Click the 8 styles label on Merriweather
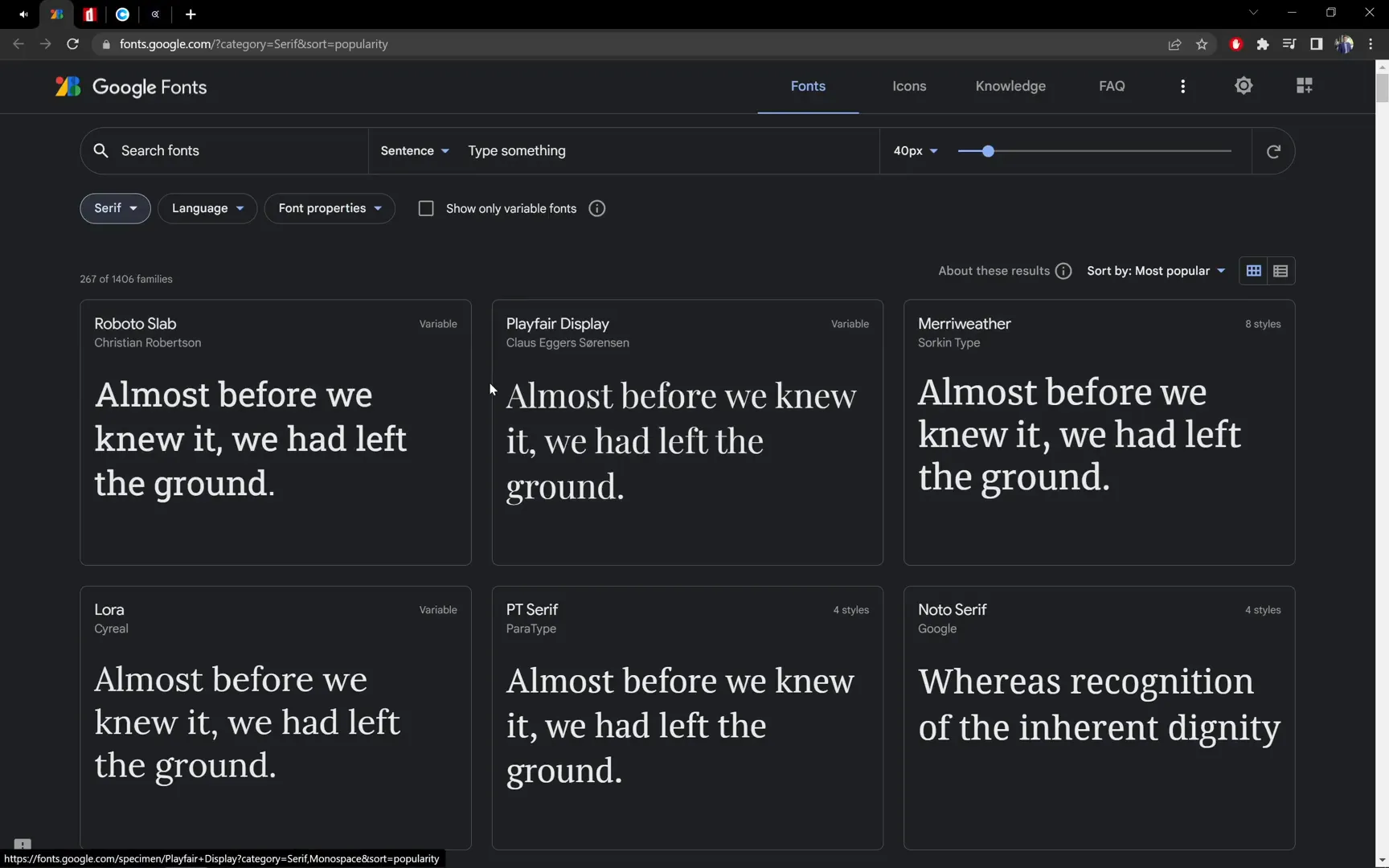This screenshot has width=1389, height=868. (1263, 324)
